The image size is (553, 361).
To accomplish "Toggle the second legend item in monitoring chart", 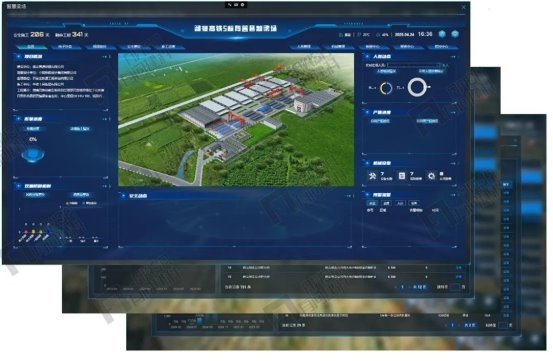I will [x=90, y=203].
